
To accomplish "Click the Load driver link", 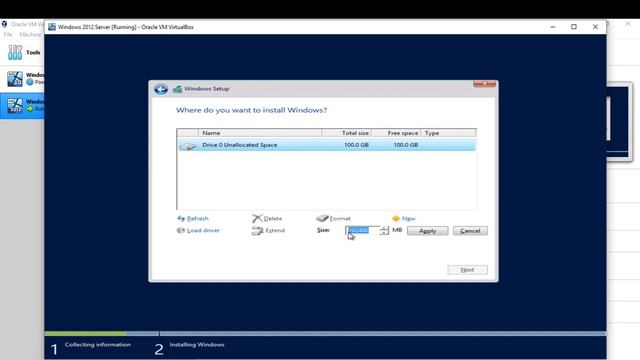I will 203,231.
